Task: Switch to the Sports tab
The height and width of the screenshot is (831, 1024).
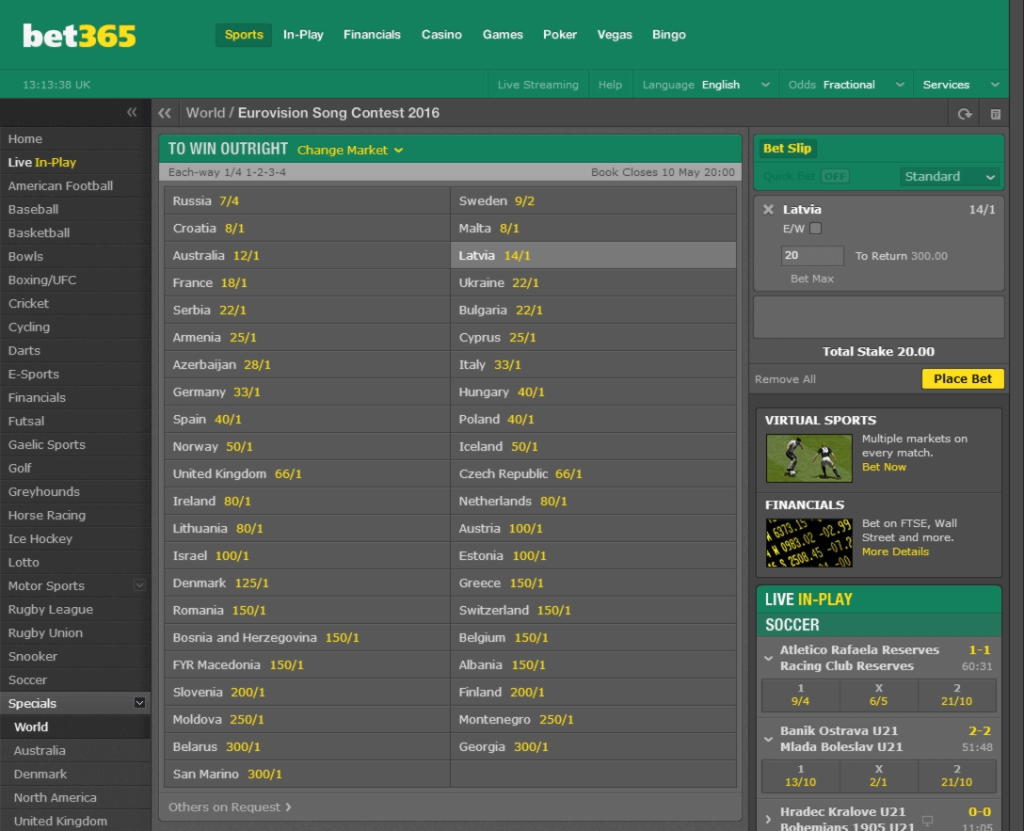Action: [x=244, y=35]
